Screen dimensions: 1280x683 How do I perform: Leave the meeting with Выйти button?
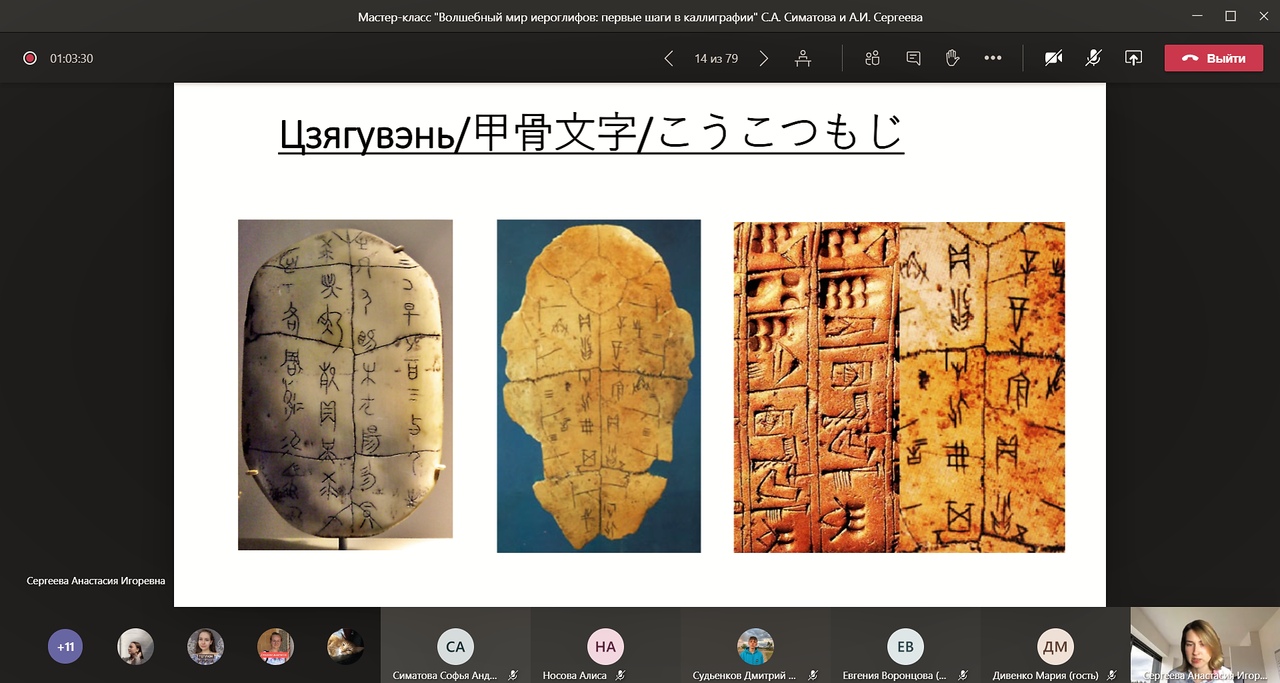(1214, 59)
